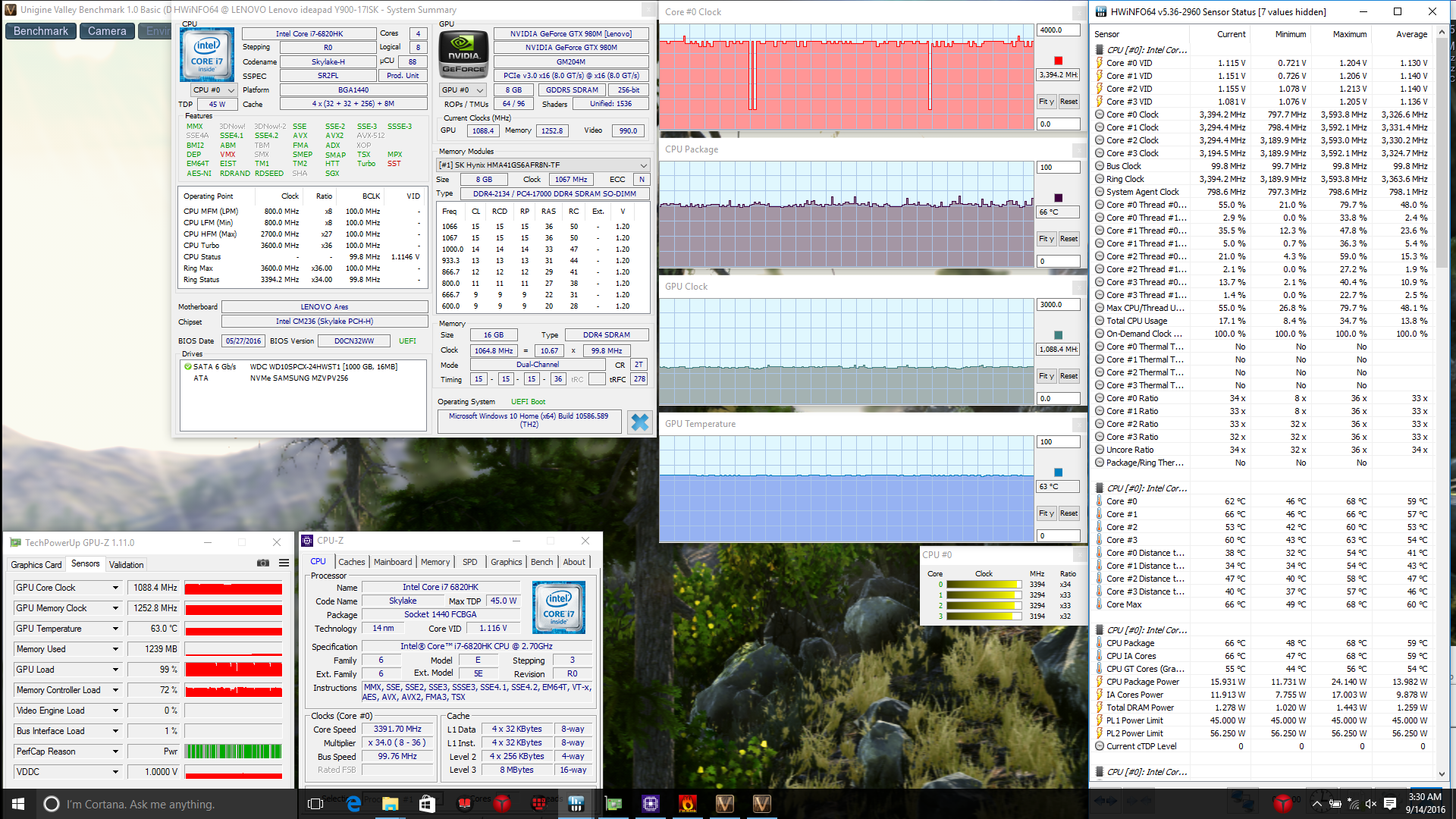
Task: Open the GPU Core Clock sensor dropdown
Action: pos(115,588)
